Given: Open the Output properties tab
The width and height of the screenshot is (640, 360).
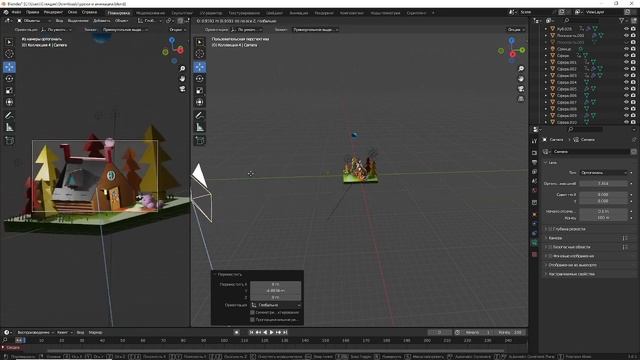Looking at the screenshot, I should coord(534,162).
